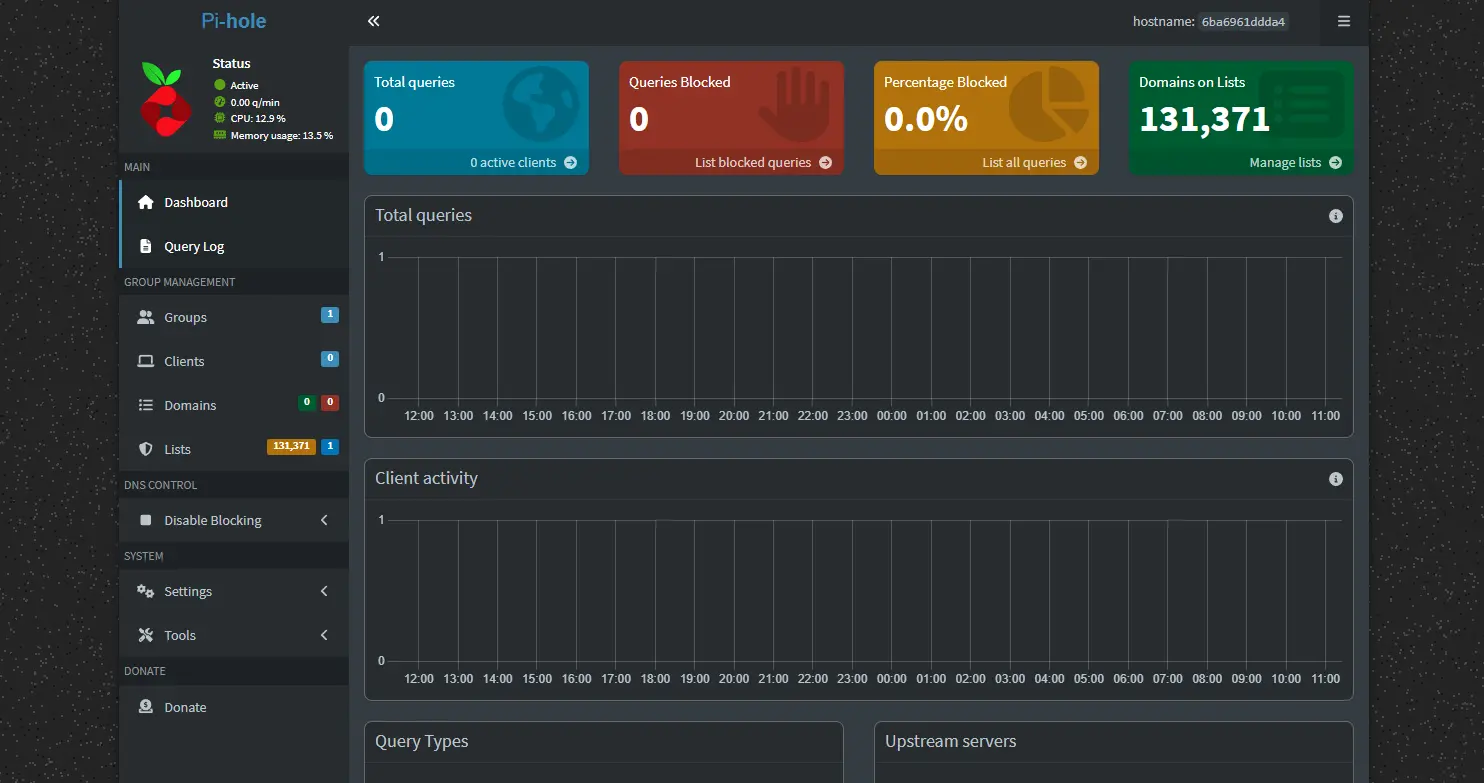Expand the Disable Blocking submenu
The width and height of the screenshot is (1484, 783).
point(324,520)
